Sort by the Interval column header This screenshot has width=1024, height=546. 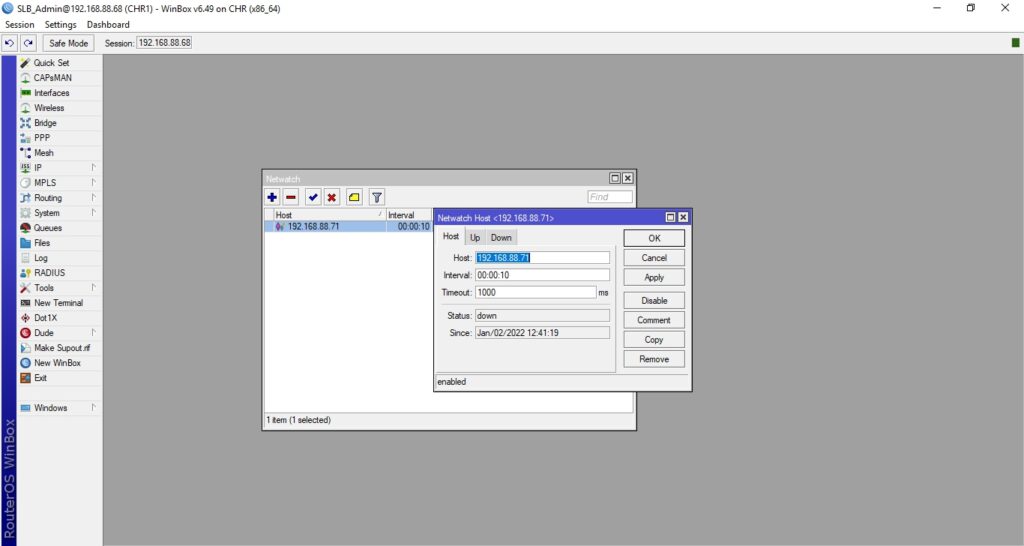(409, 215)
